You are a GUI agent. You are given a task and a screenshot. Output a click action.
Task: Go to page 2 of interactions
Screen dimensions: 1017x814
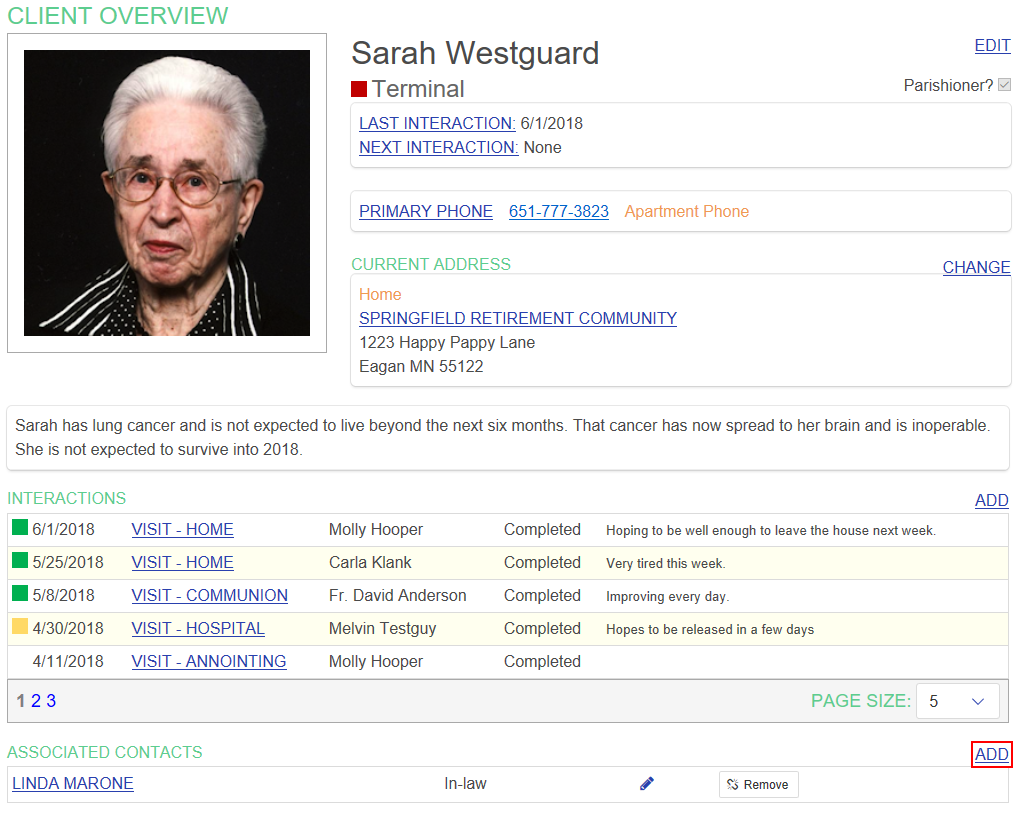click(36, 701)
